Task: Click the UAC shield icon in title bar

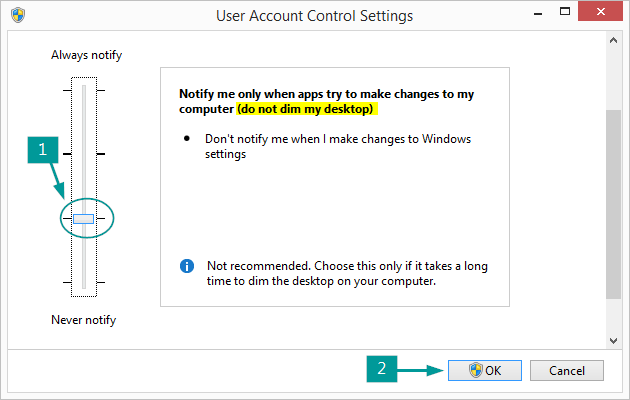Action: [18, 15]
